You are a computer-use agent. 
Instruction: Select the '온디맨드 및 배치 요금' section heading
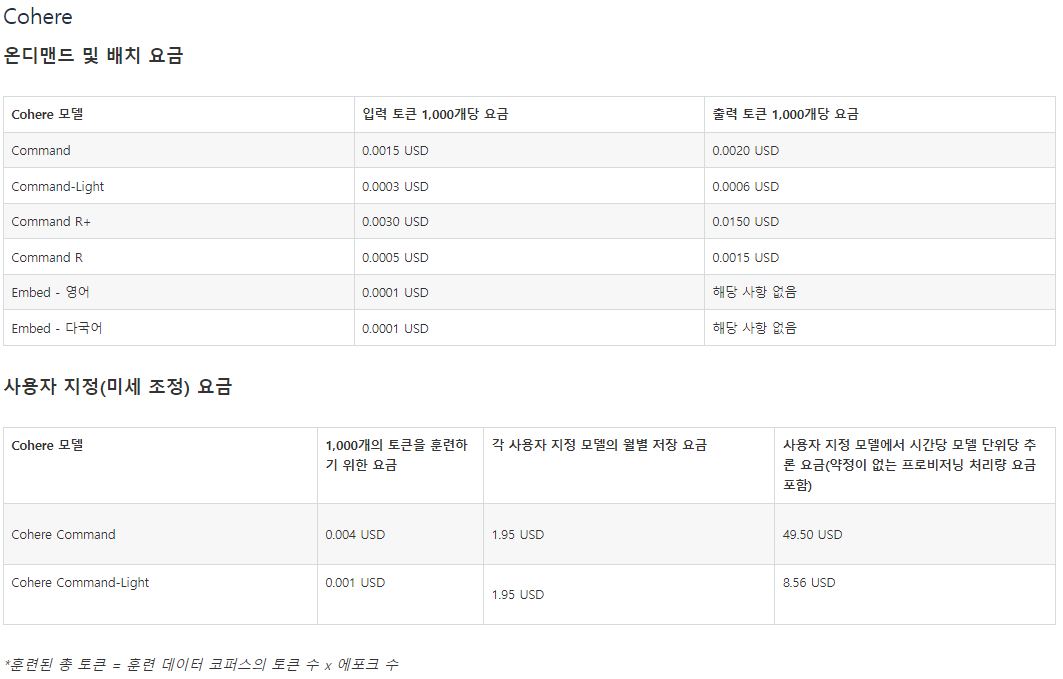click(94, 56)
